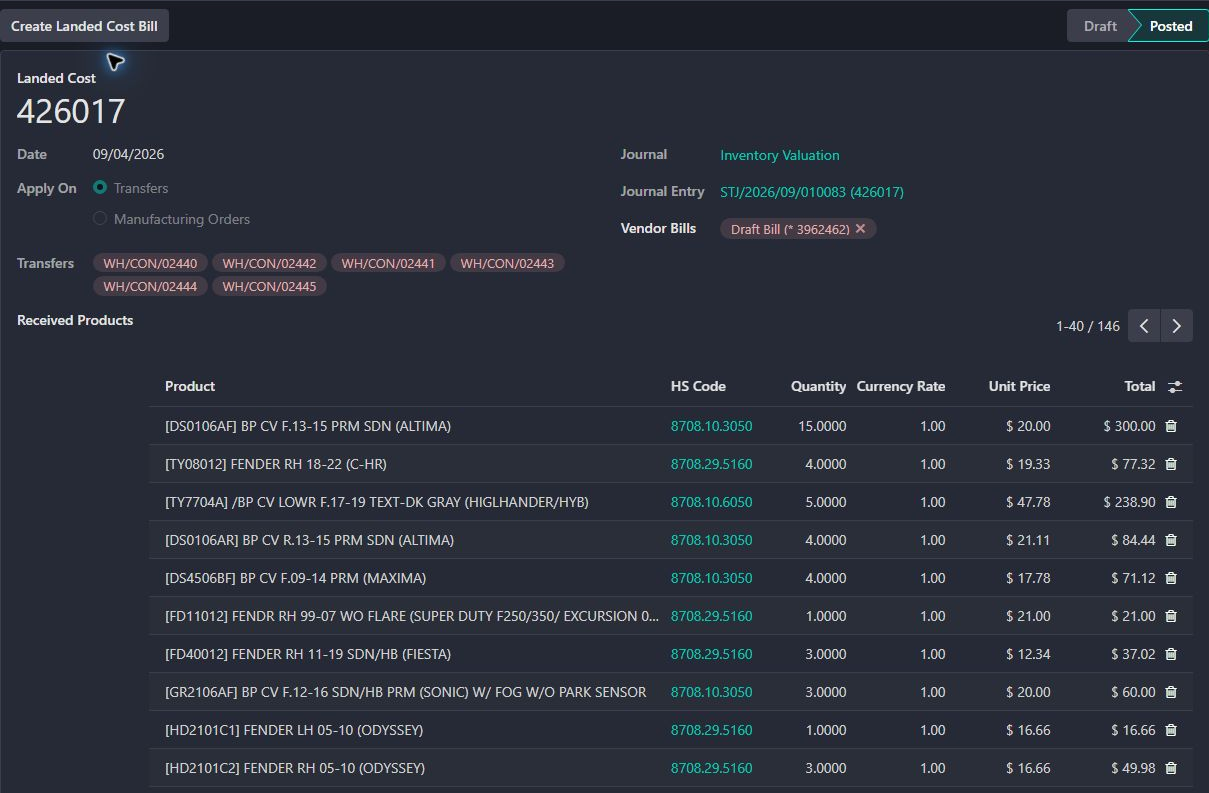This screenshot has height=793, width=1209.
Task: Delete the FD11012 SUPER DUTY fender row
Action: click(1171, 616)
